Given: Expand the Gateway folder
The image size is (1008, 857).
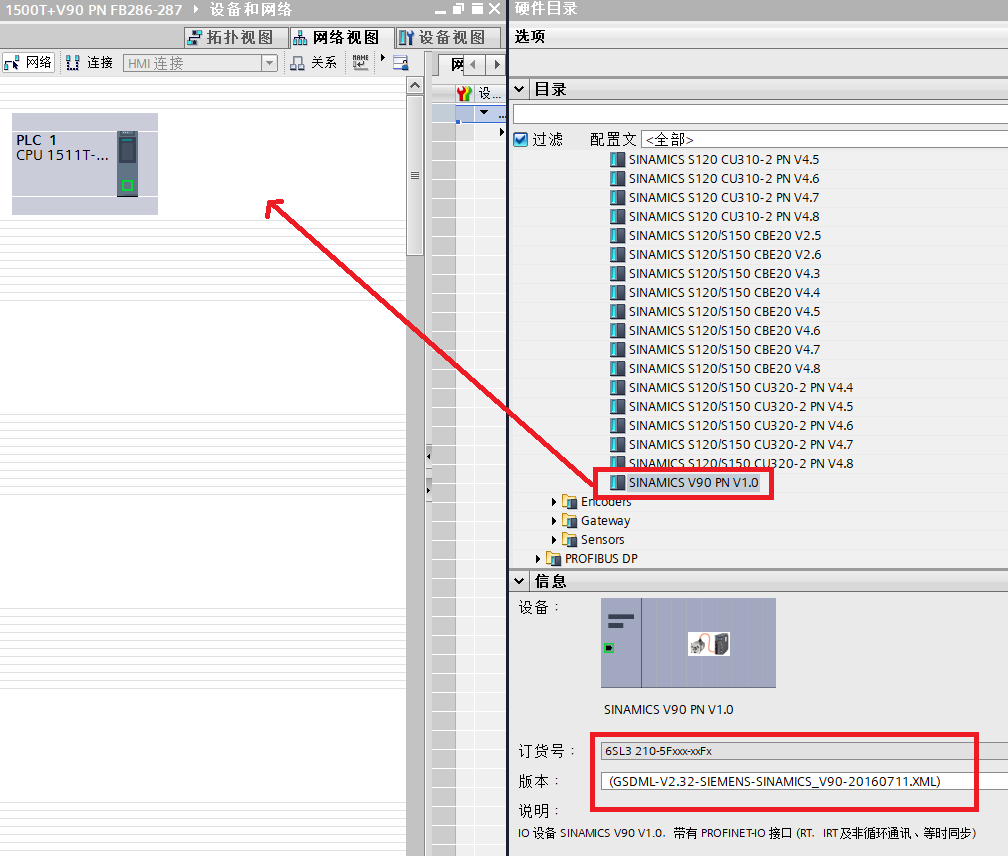Looking at the screenshot, I should coord(554,521).
